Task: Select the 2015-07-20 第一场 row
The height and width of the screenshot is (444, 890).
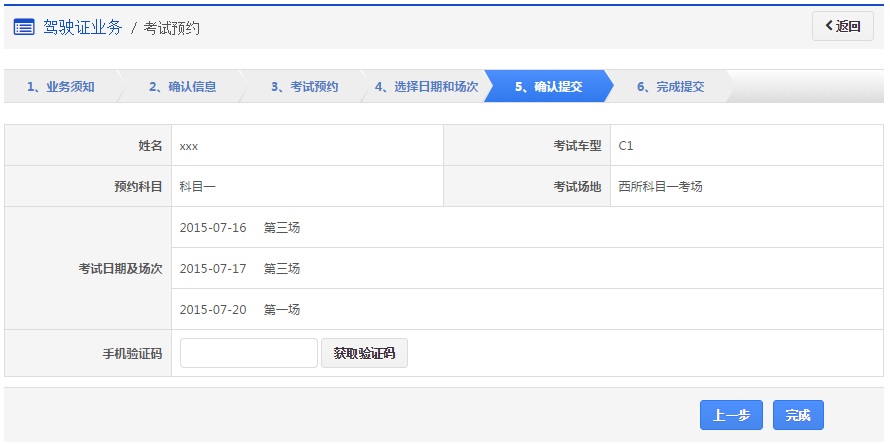Action: point(240,309)
